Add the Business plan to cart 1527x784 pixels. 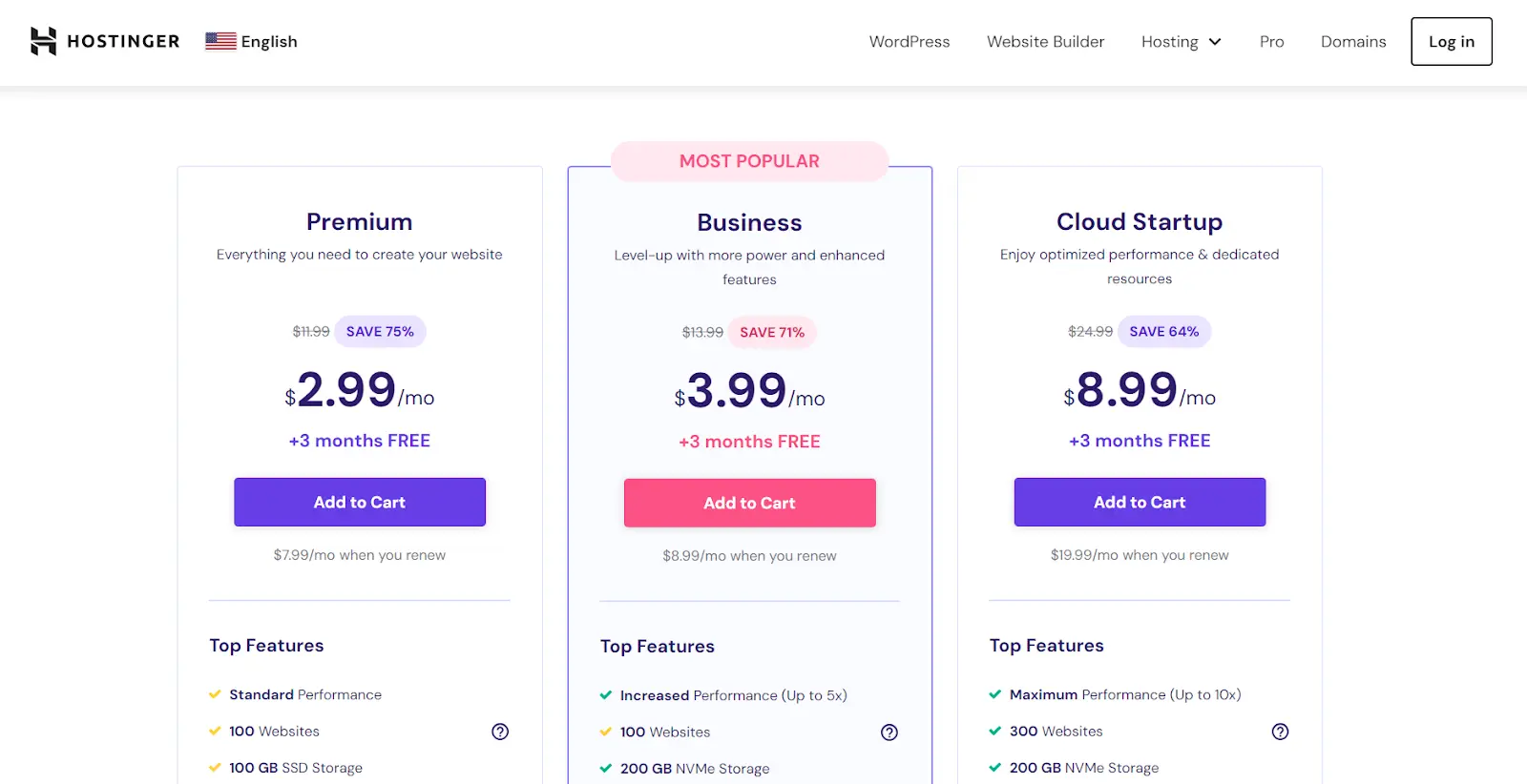pyautogui.click(x=749, y=503)
